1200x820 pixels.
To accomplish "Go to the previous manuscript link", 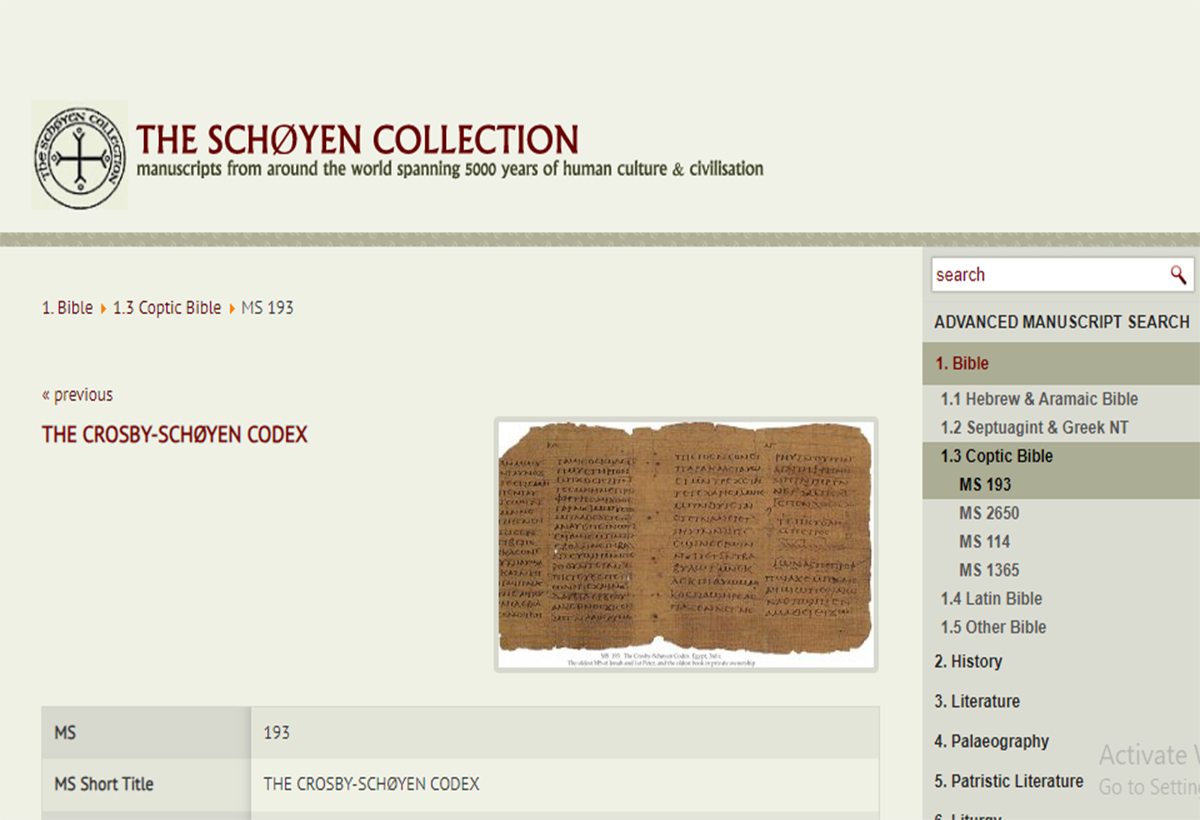I will click(77, 394).
